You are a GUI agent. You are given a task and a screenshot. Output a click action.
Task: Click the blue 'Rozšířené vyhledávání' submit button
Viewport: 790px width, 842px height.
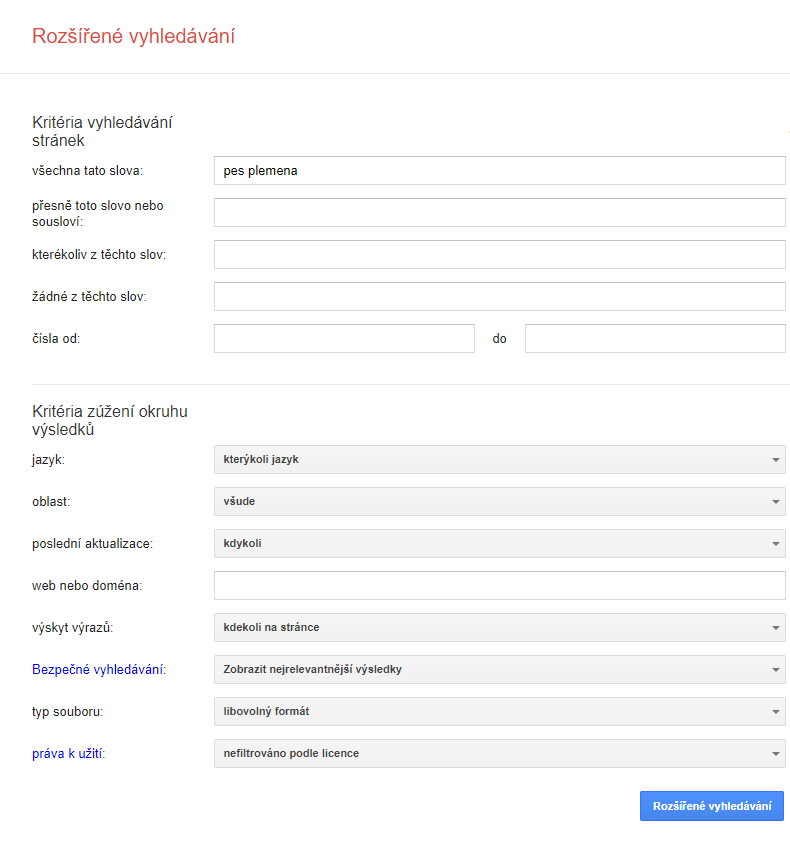tap(712, 806)
